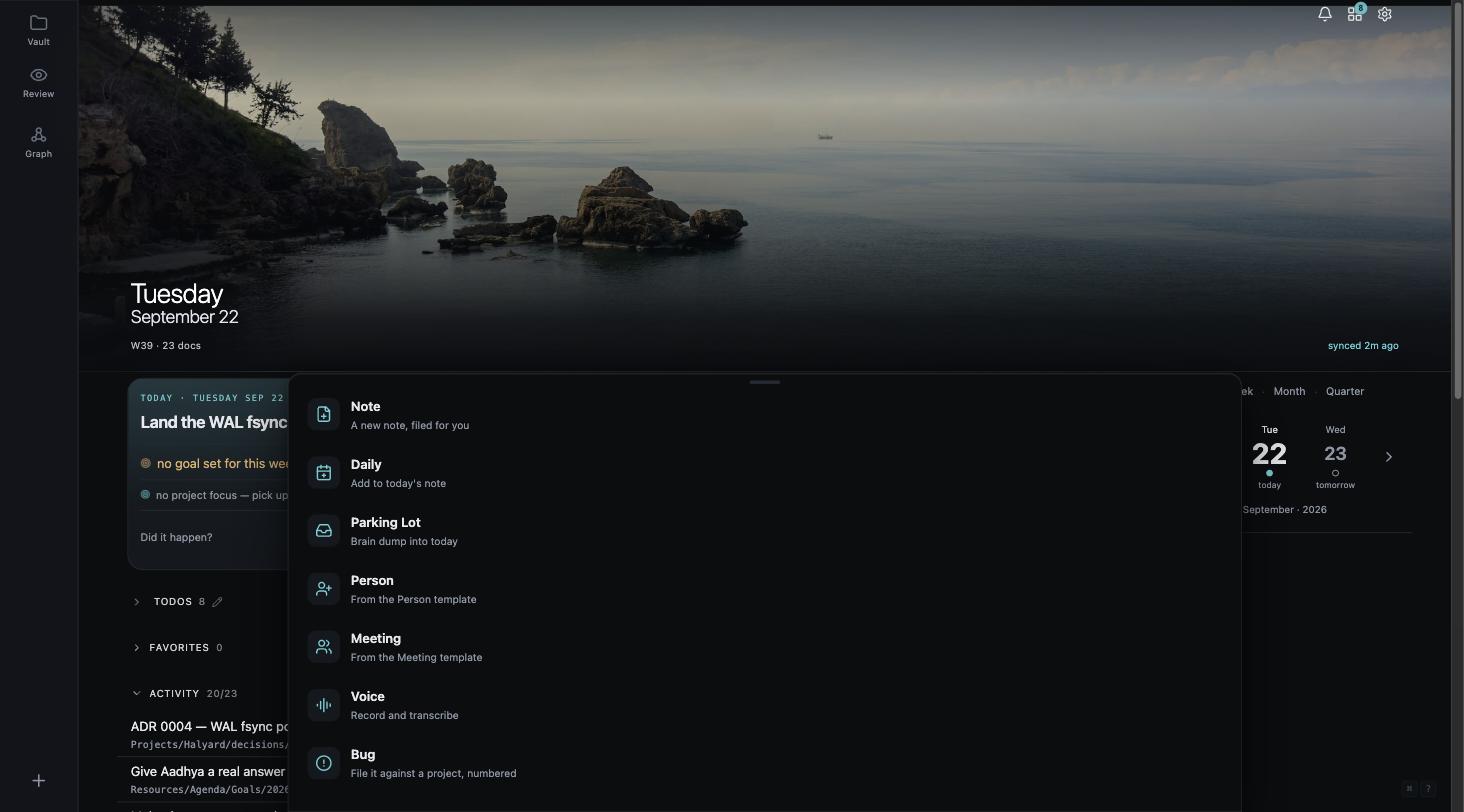Choose Meeting from the Meeting template
The width and height of the screenshot is (1464, 812).
764,647
